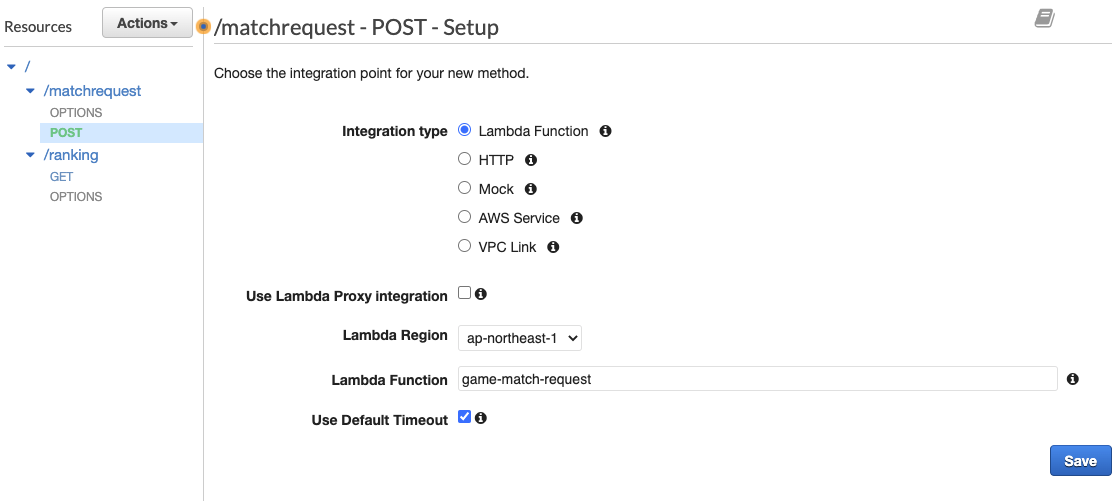Viewport: 1118px width, 501px height.
Task: Click the orange indicator dot near title
Action: tap(203, 26)
